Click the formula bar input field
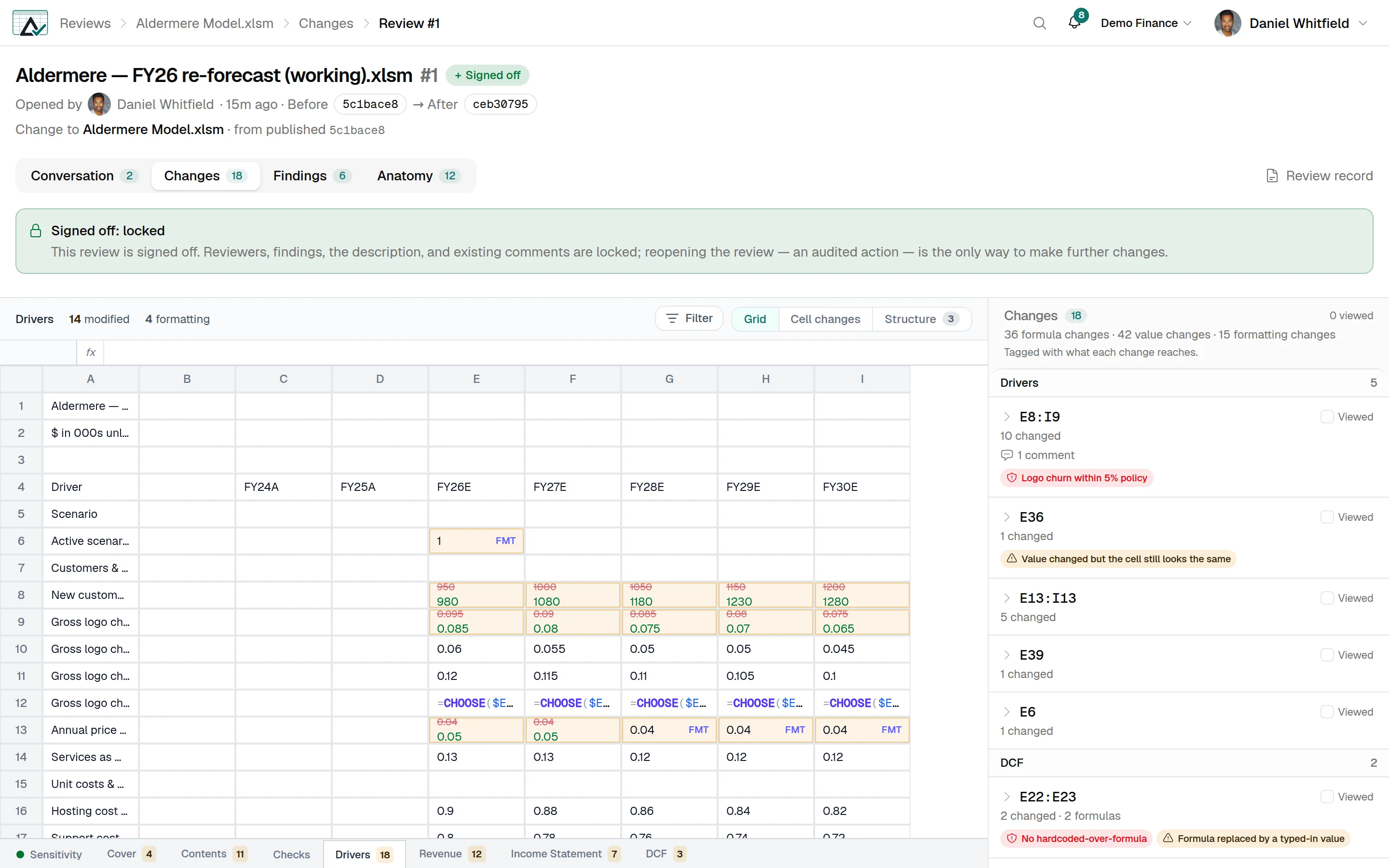Screen dimensions: 1389x868 [545, 353]
